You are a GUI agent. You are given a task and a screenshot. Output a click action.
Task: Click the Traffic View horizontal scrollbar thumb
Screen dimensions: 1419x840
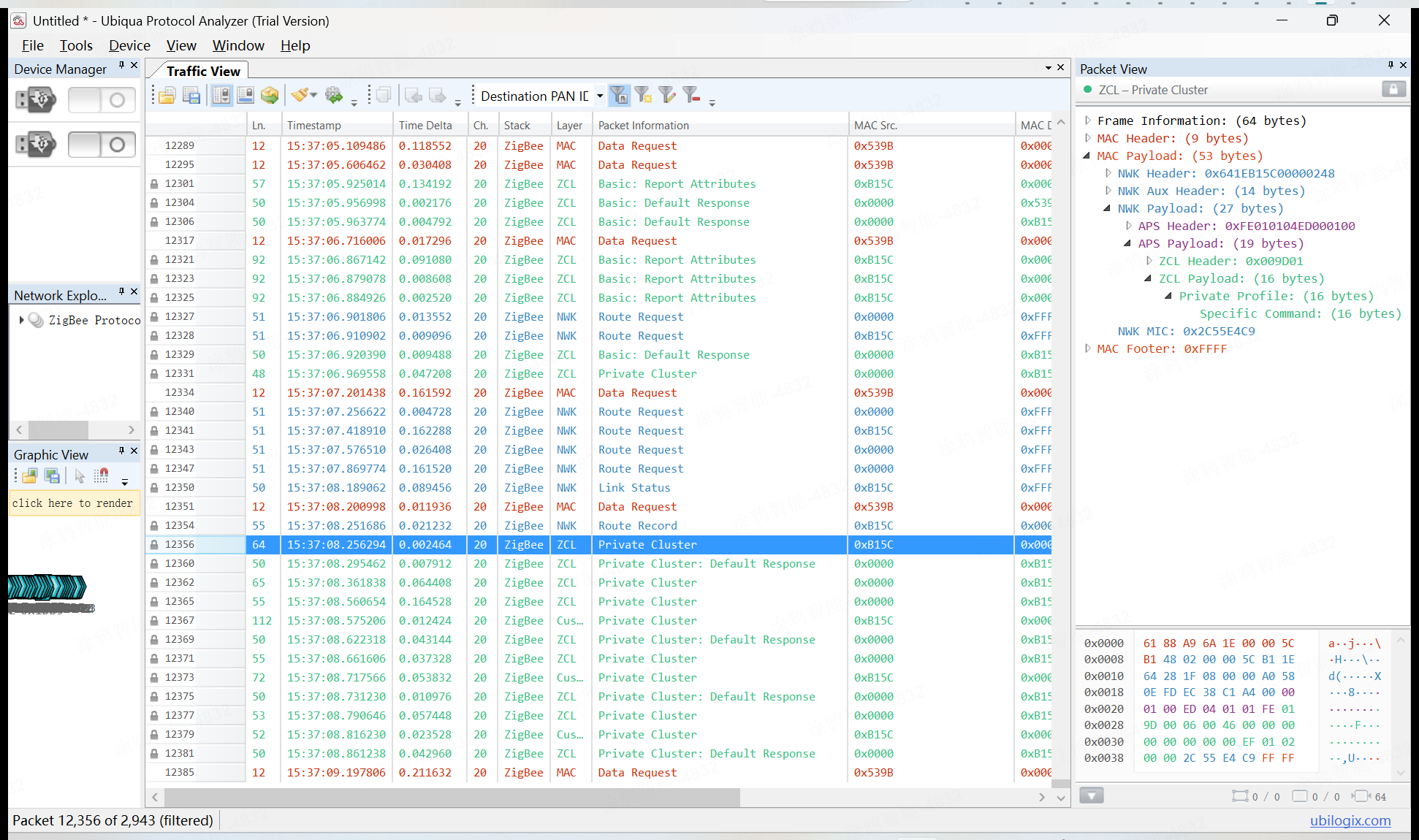[453, 797]
